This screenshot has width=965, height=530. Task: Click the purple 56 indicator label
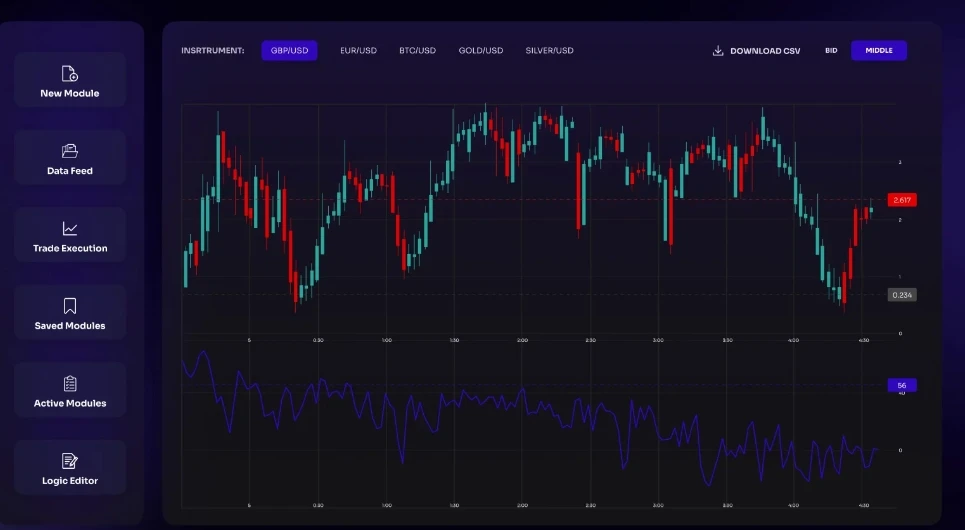coord(901,385)
